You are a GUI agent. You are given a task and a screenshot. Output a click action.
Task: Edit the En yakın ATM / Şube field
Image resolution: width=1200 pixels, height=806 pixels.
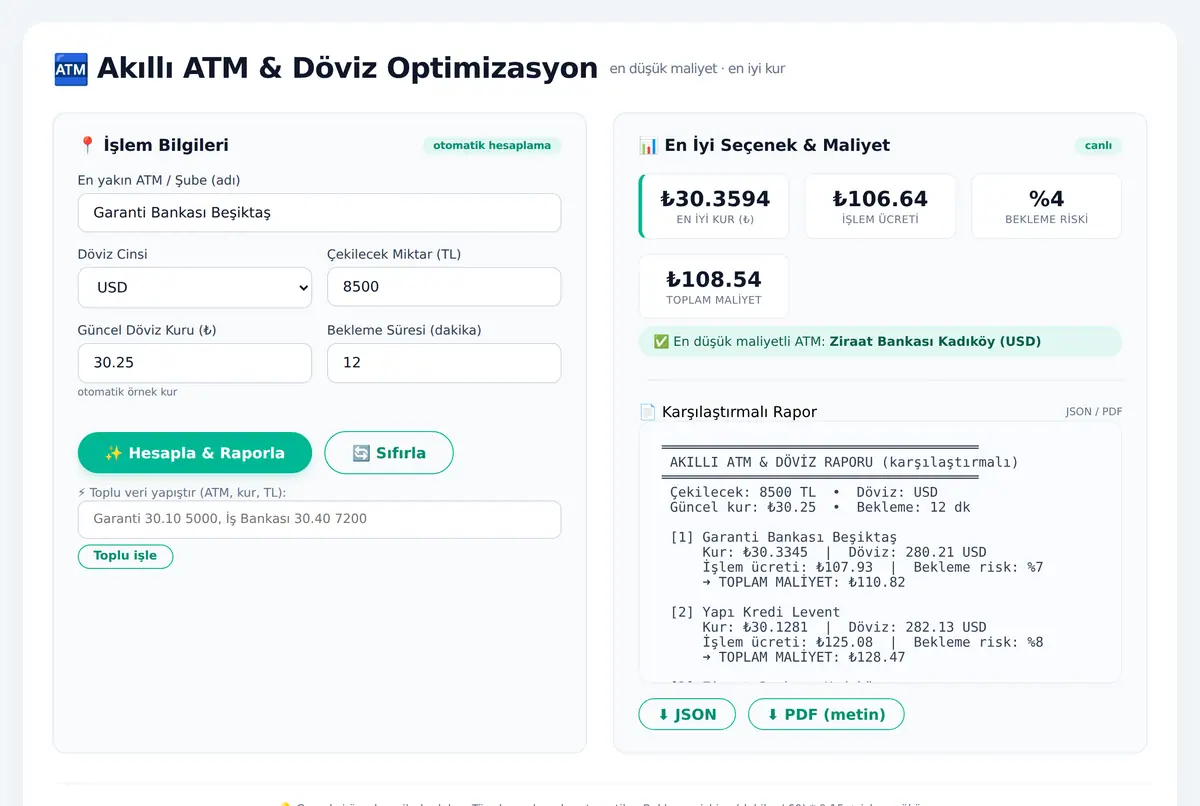coord(319,213)
